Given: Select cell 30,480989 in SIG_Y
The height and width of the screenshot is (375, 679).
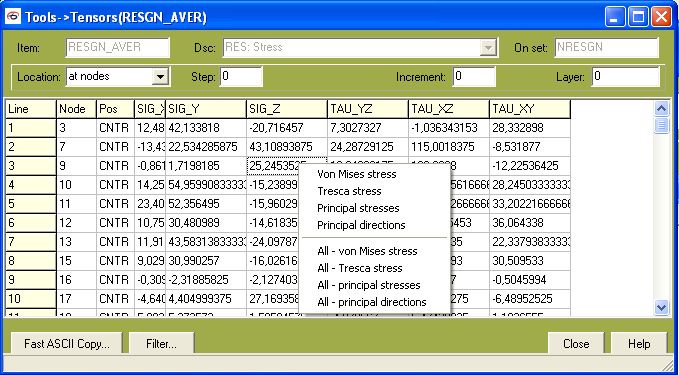Looking at the screenshot, I should click(x=206, y=223).
